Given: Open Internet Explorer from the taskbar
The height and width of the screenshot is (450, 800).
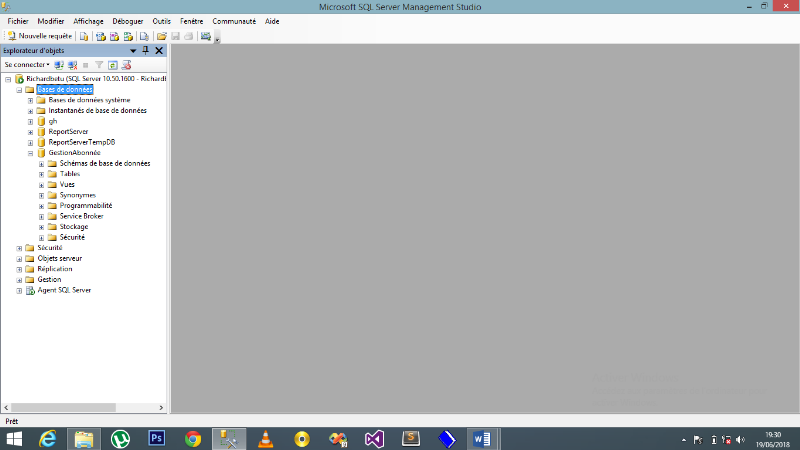Looking at the screenshot, I should (x=47, y=439).
